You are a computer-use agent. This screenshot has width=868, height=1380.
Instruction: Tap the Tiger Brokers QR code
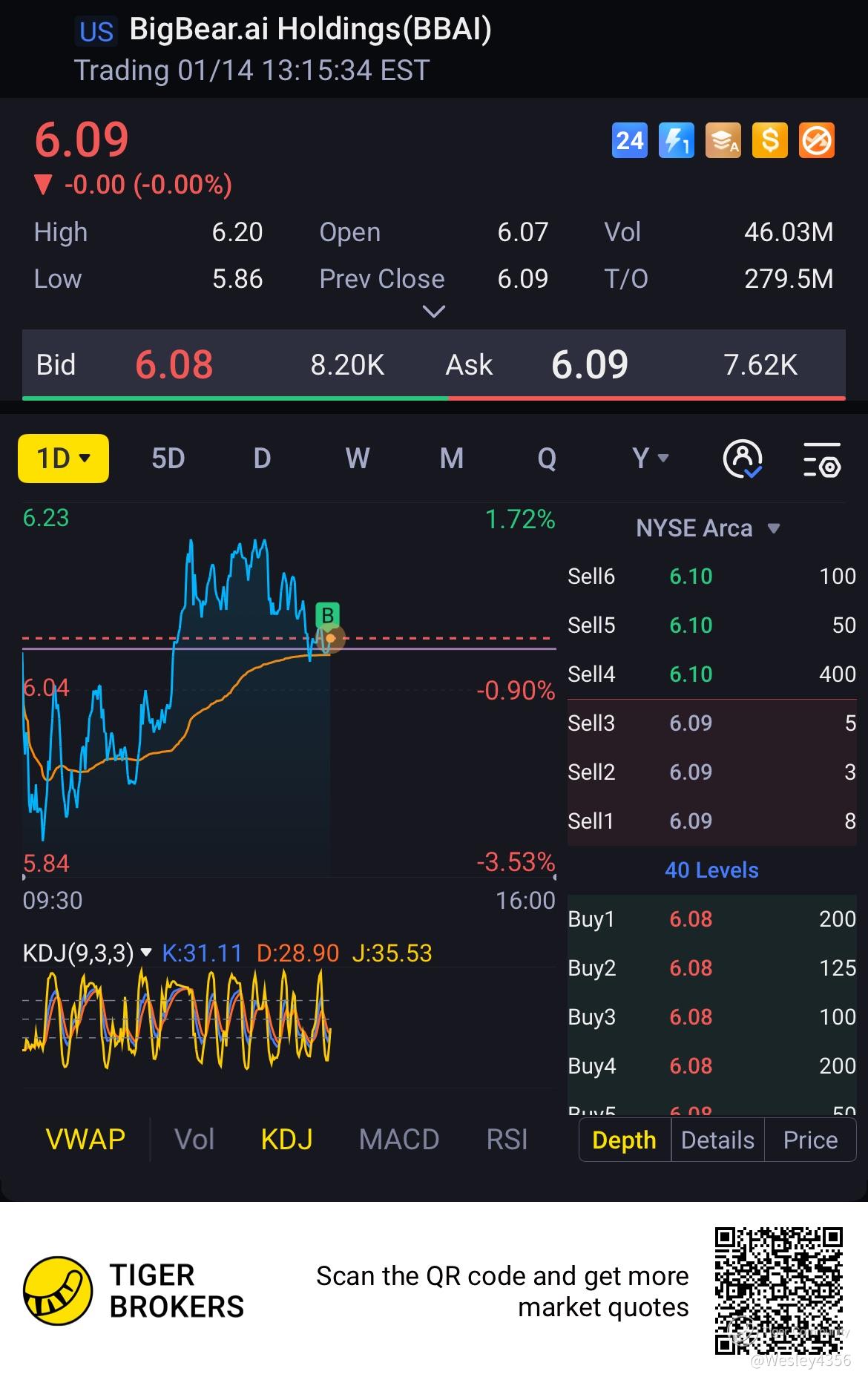click(x=778, y=1291)
